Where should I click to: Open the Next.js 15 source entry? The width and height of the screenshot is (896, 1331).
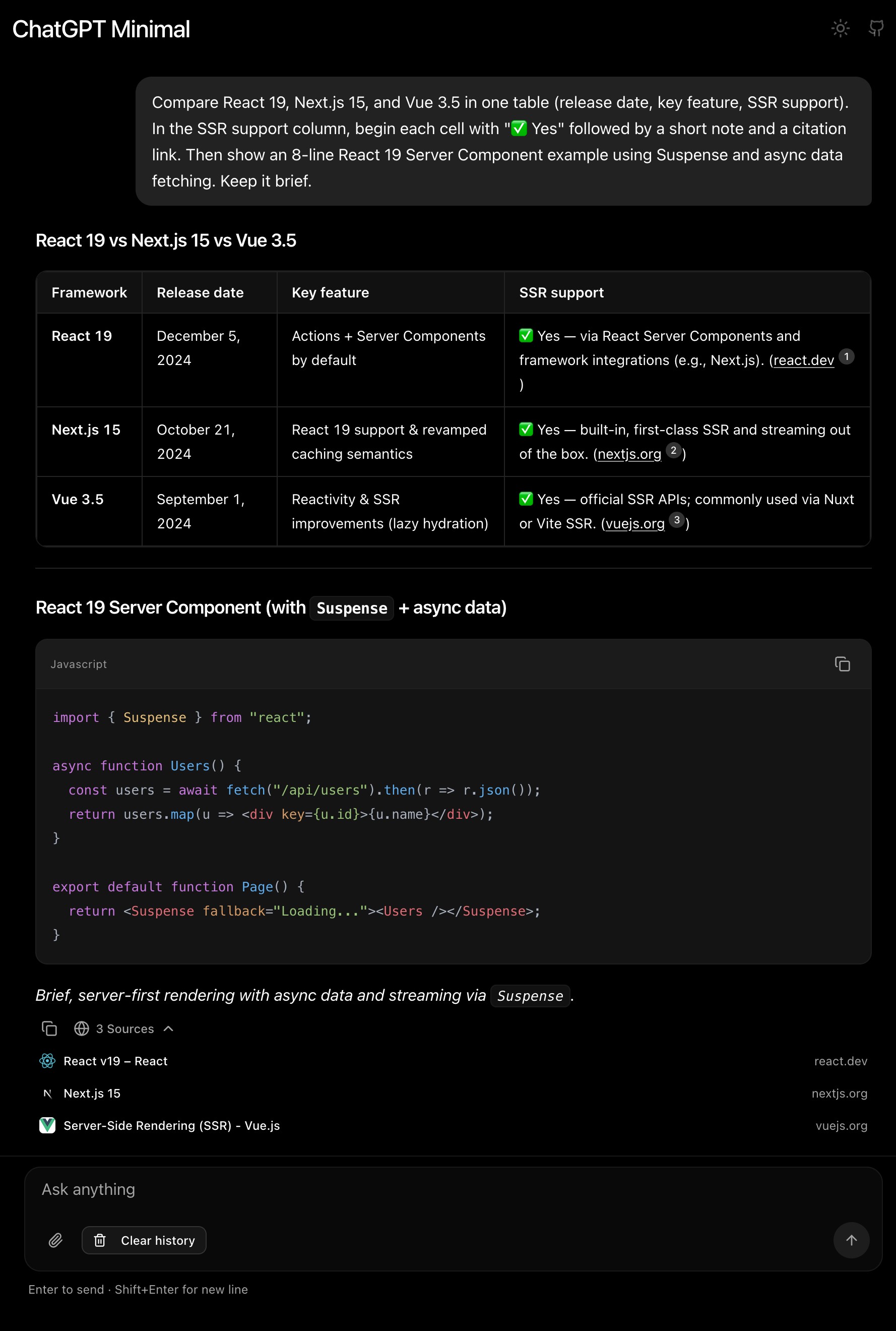click(x=92, y=1093)
